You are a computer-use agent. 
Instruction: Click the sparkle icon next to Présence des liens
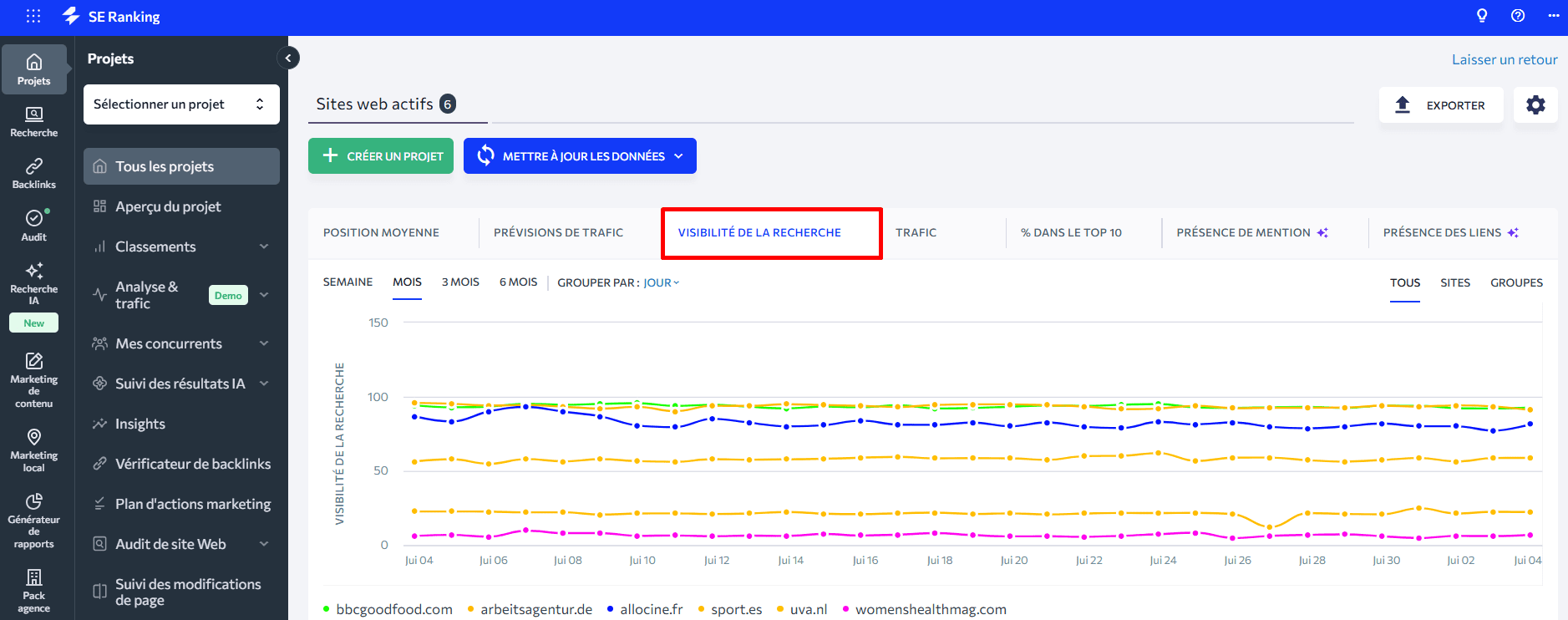1513,232
